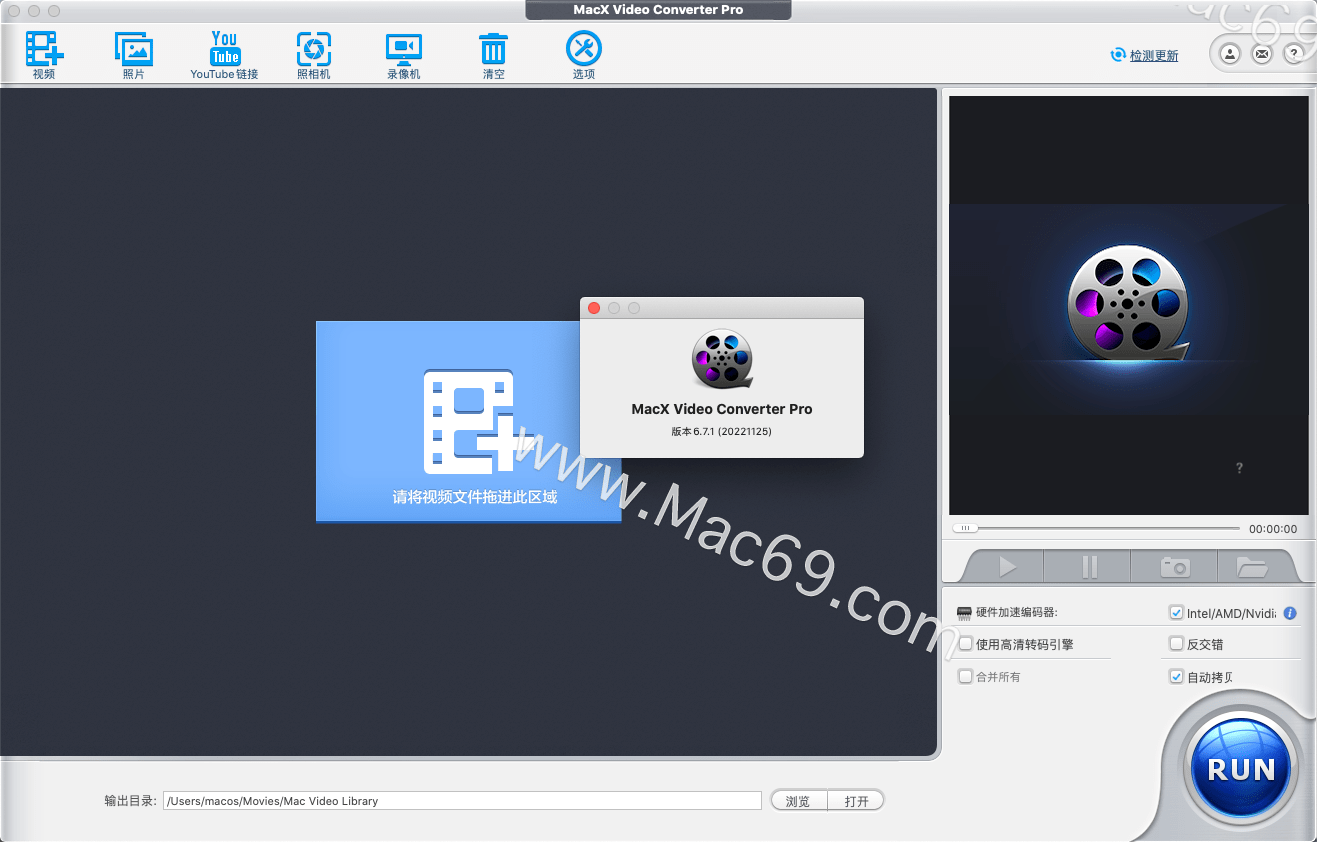1317x842 pixels.
Task: Click MacX logo in the About dialog
Action: click(722, 358)
